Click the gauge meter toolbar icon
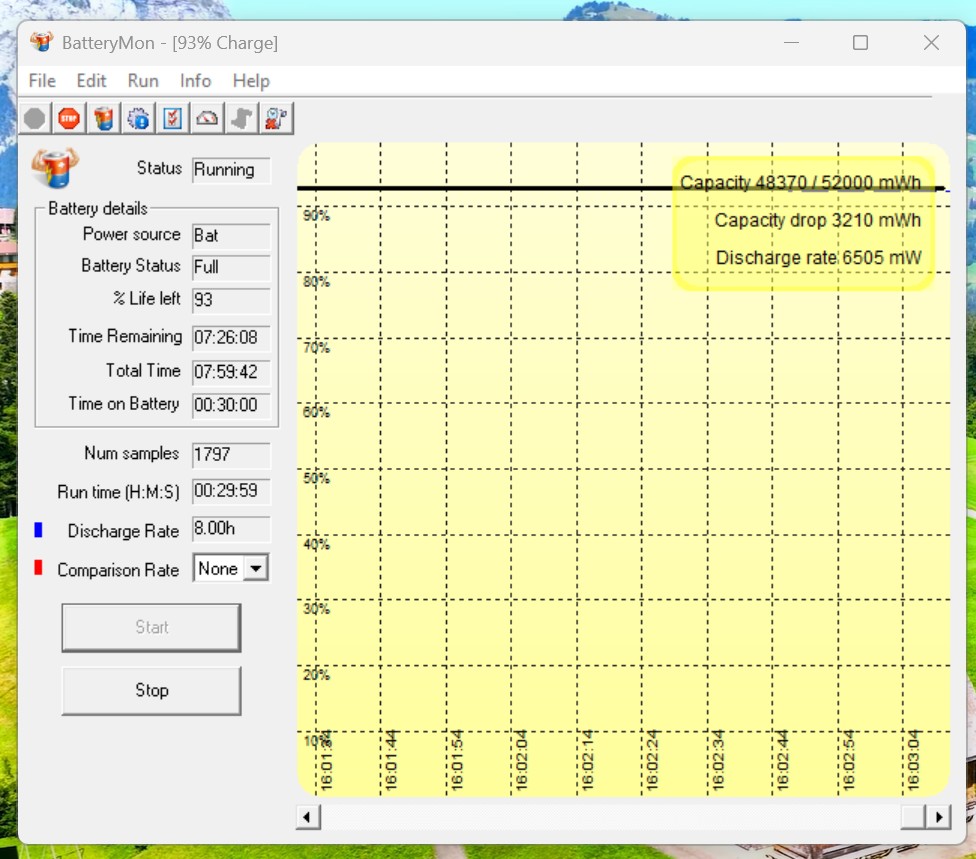The image size is (976, 859). pos(207,118)
